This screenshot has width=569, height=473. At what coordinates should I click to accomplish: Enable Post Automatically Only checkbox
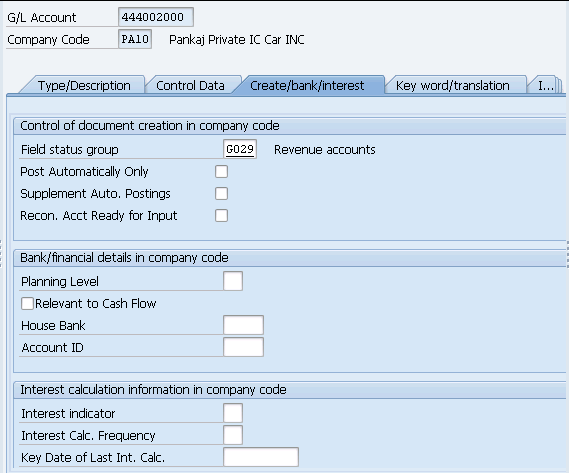pyautogui.click(x=221, y=172)
